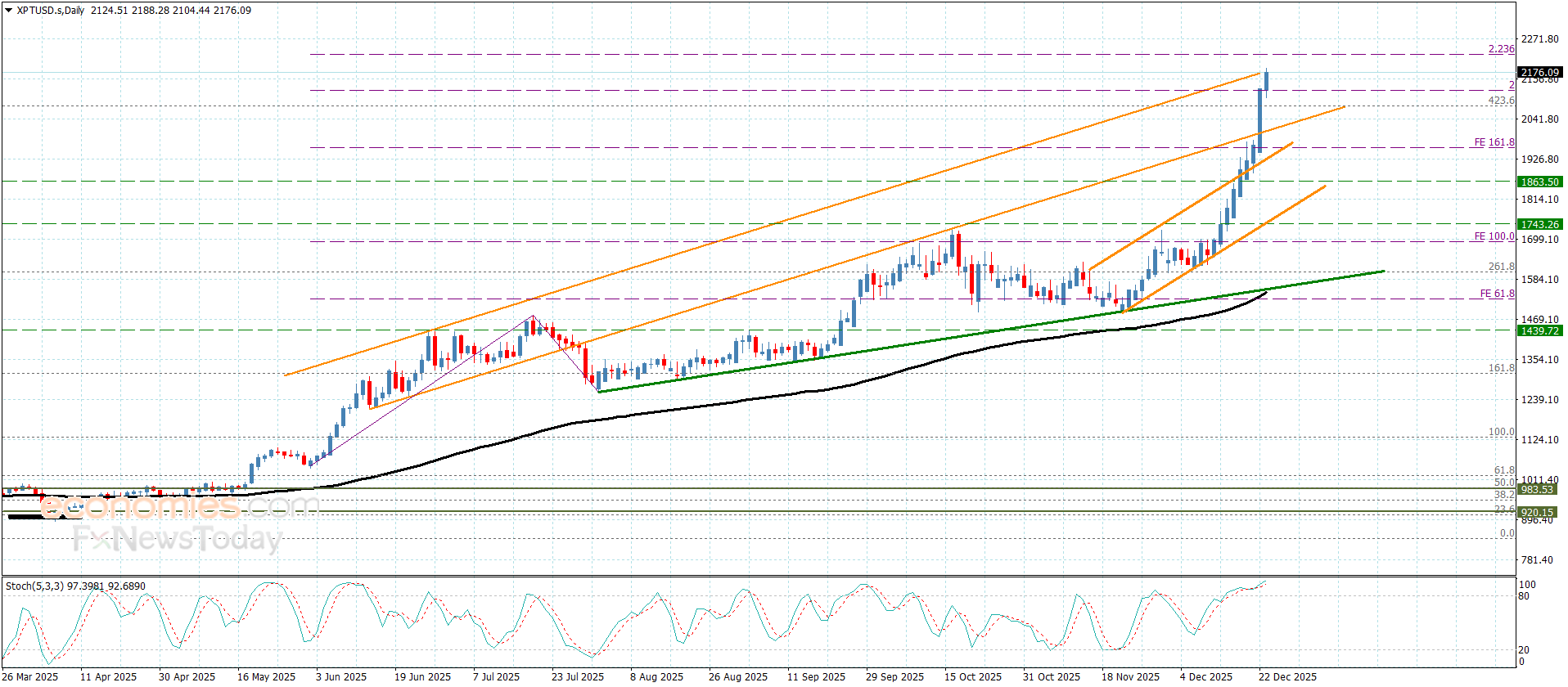
Task: Click the OHLC value 2188.28 in header
Action: pos(150,11)
